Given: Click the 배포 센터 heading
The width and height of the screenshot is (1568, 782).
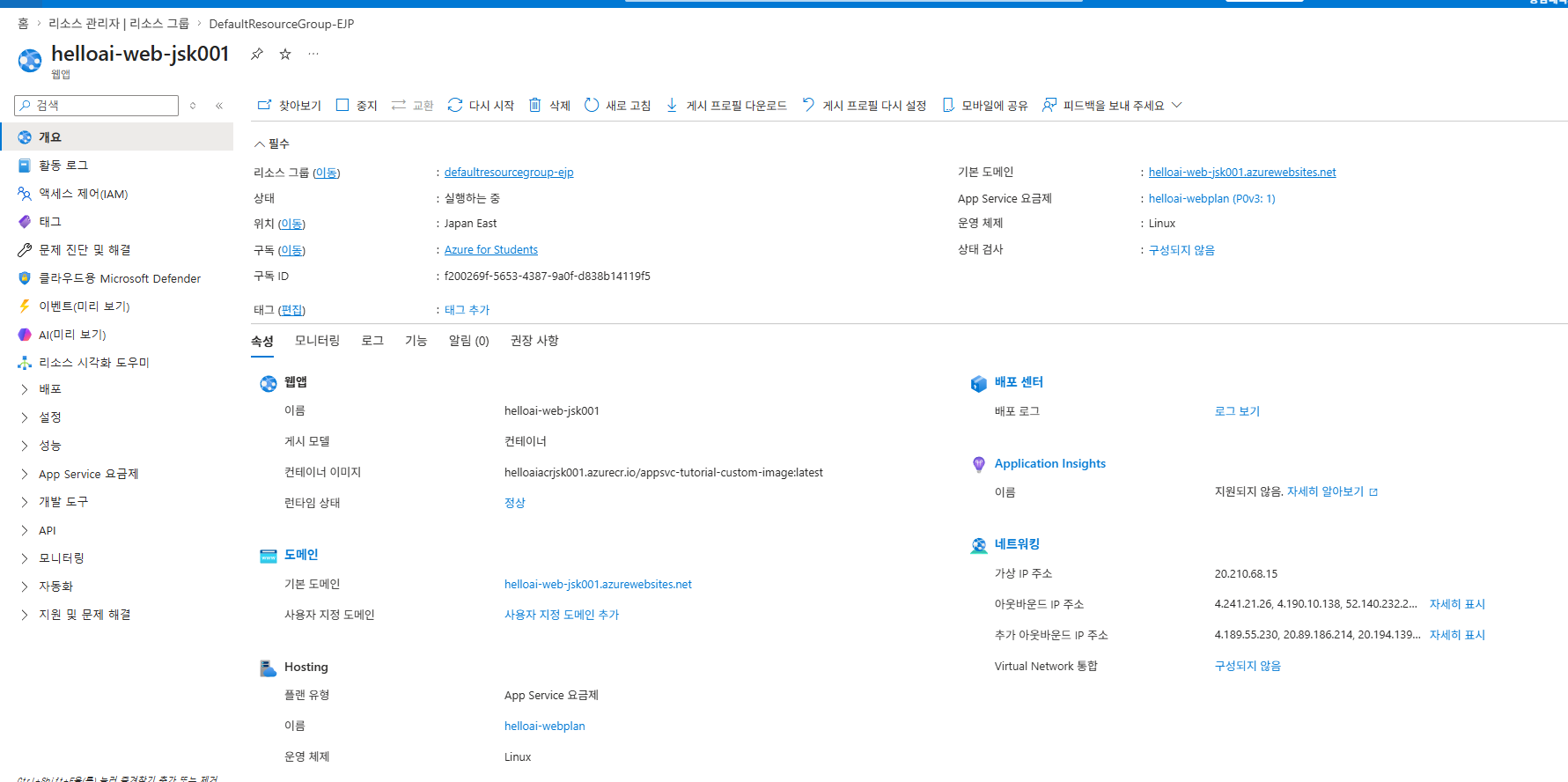Looking at the screenshot, I should [1019, 382].
